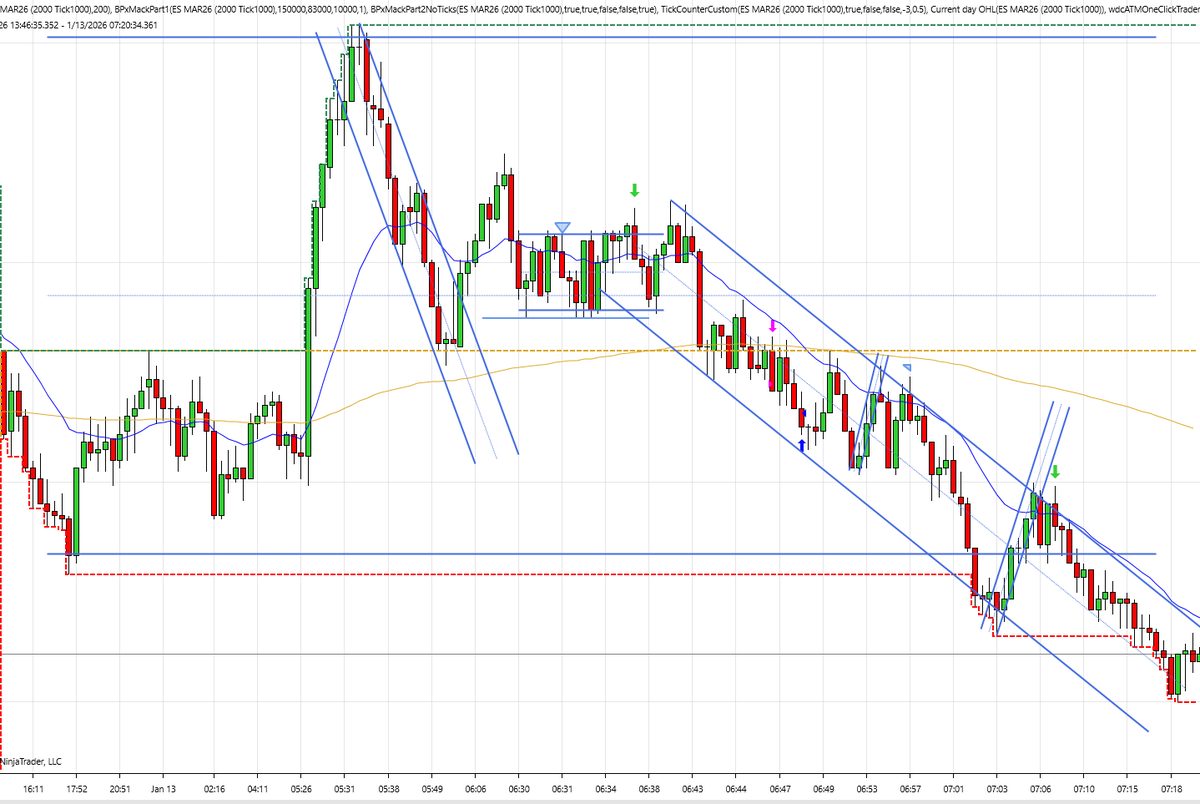This screenshot has width=1200, height=804.
Task: Click the 16:11 time axis label
Action: [x=32, y=789]
